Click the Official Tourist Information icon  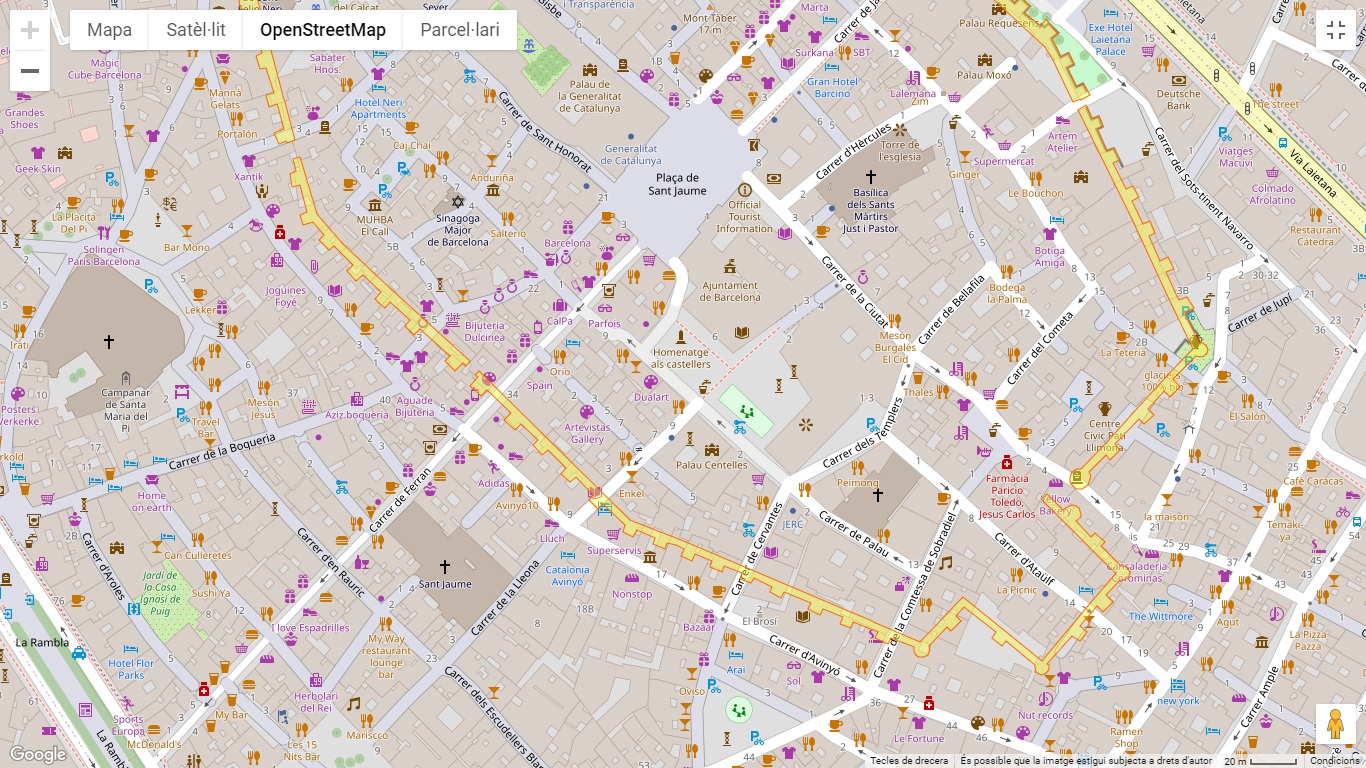(x=744, y=190)
